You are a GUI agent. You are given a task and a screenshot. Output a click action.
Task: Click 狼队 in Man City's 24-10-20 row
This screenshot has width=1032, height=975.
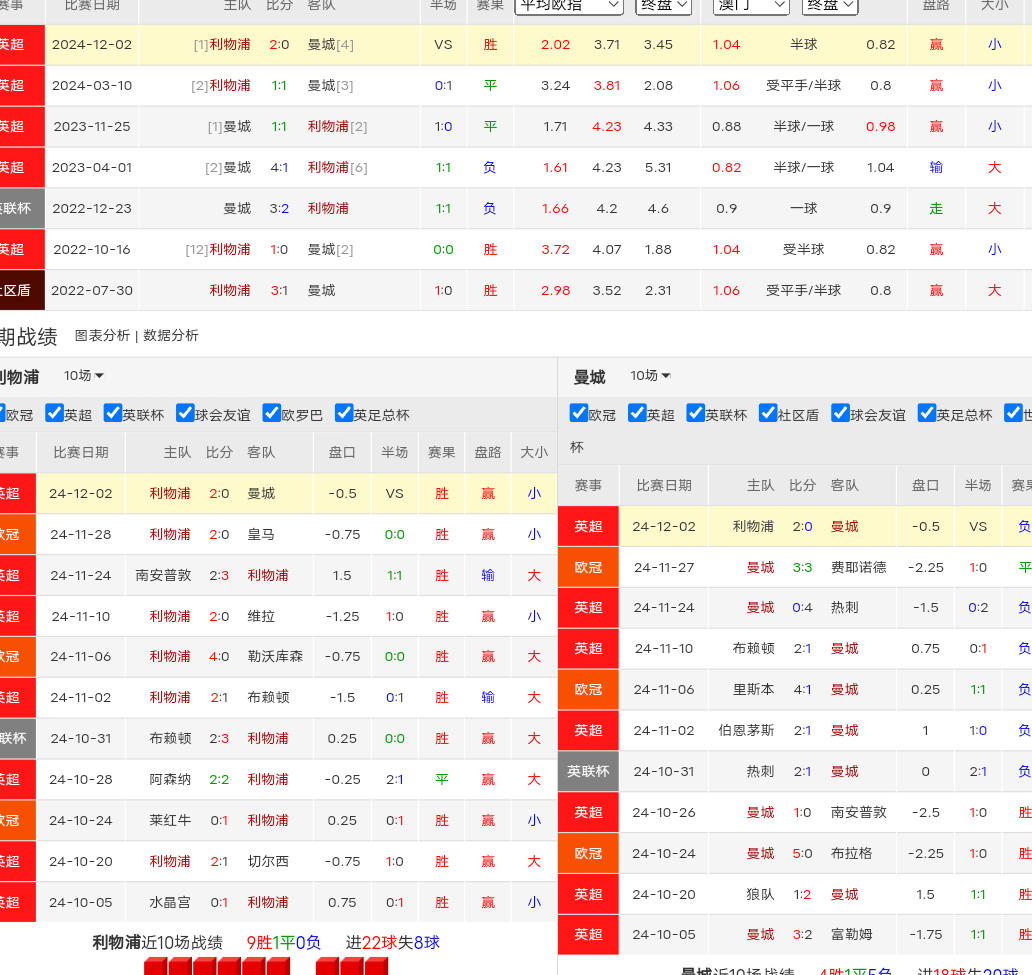760,894
